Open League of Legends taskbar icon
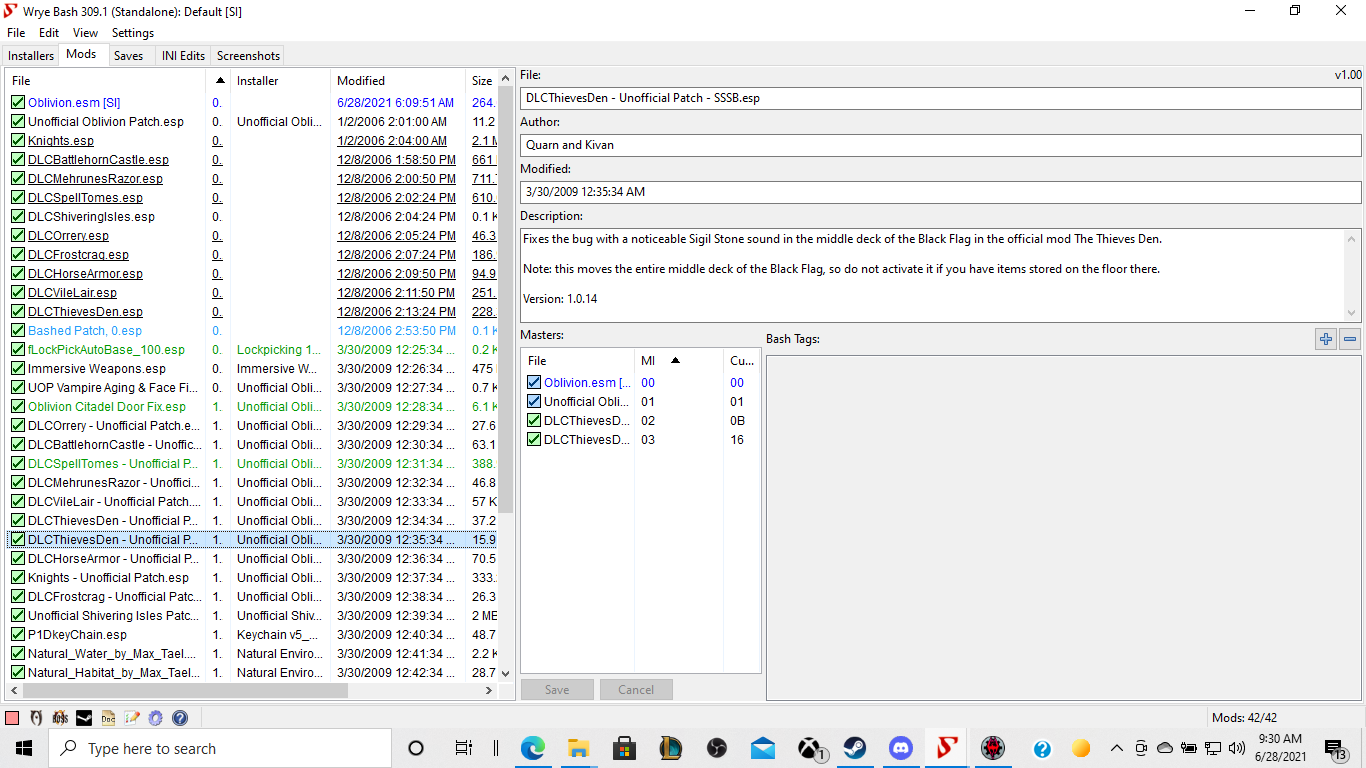 [x=671, y=748]
